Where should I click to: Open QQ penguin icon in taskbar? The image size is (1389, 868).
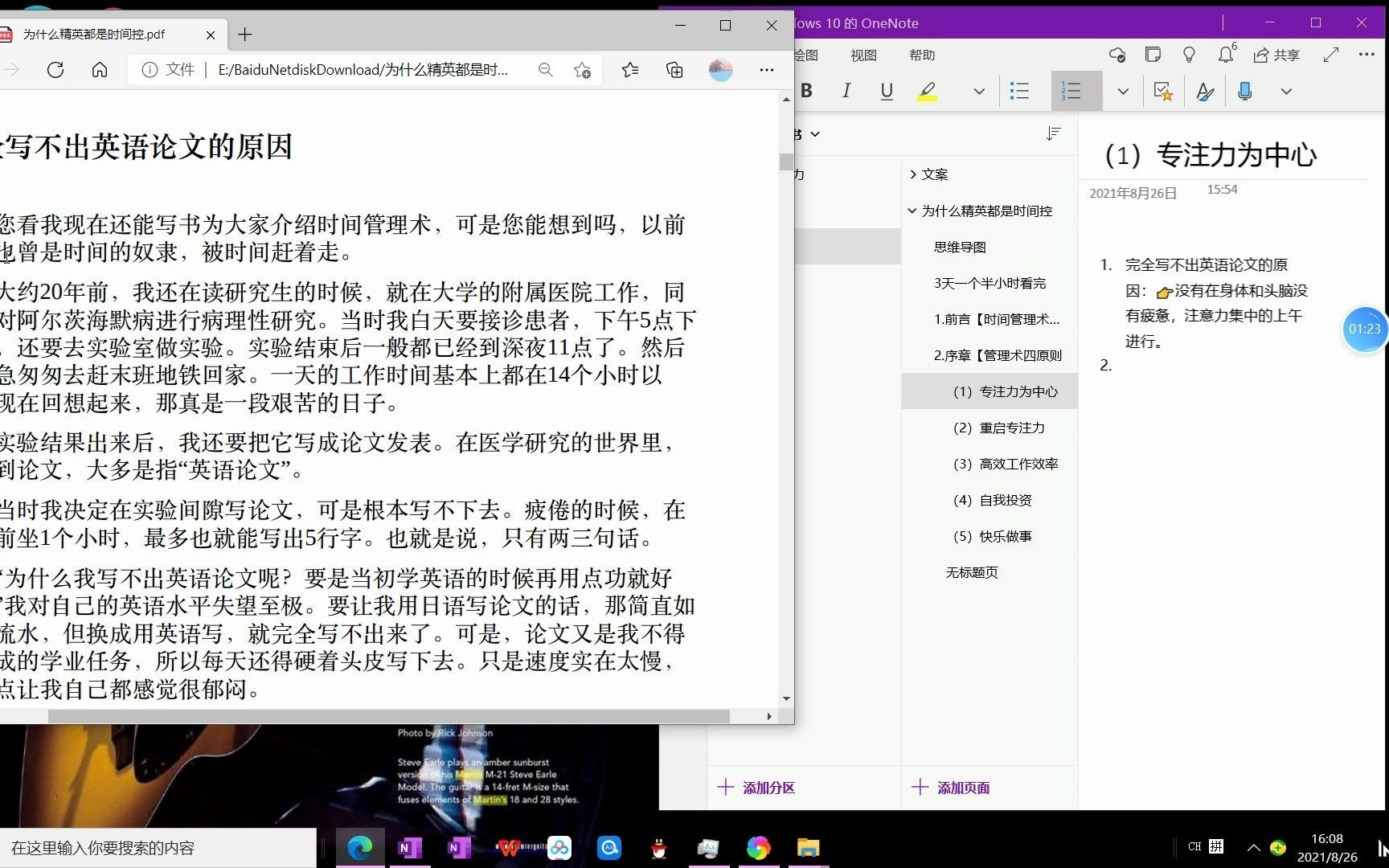[659, 848]
